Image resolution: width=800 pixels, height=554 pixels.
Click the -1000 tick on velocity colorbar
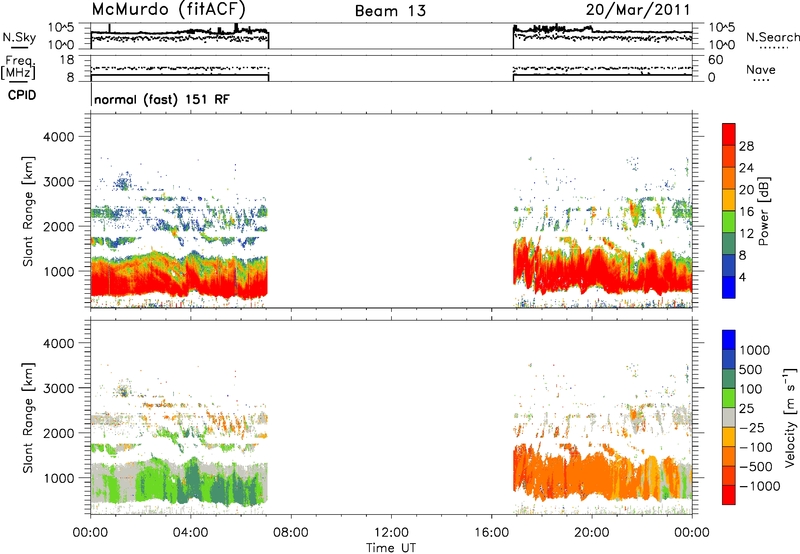coord(760,486)
